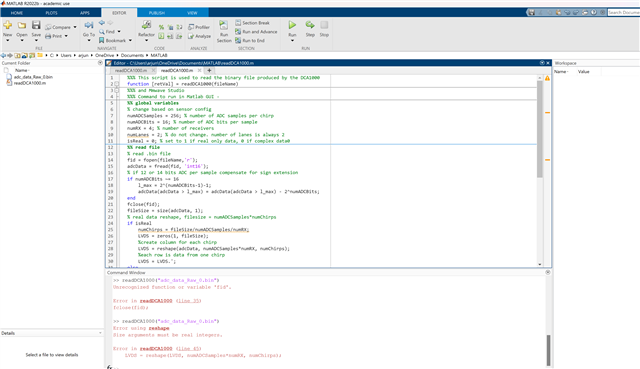Click the Stop icon

324,25
